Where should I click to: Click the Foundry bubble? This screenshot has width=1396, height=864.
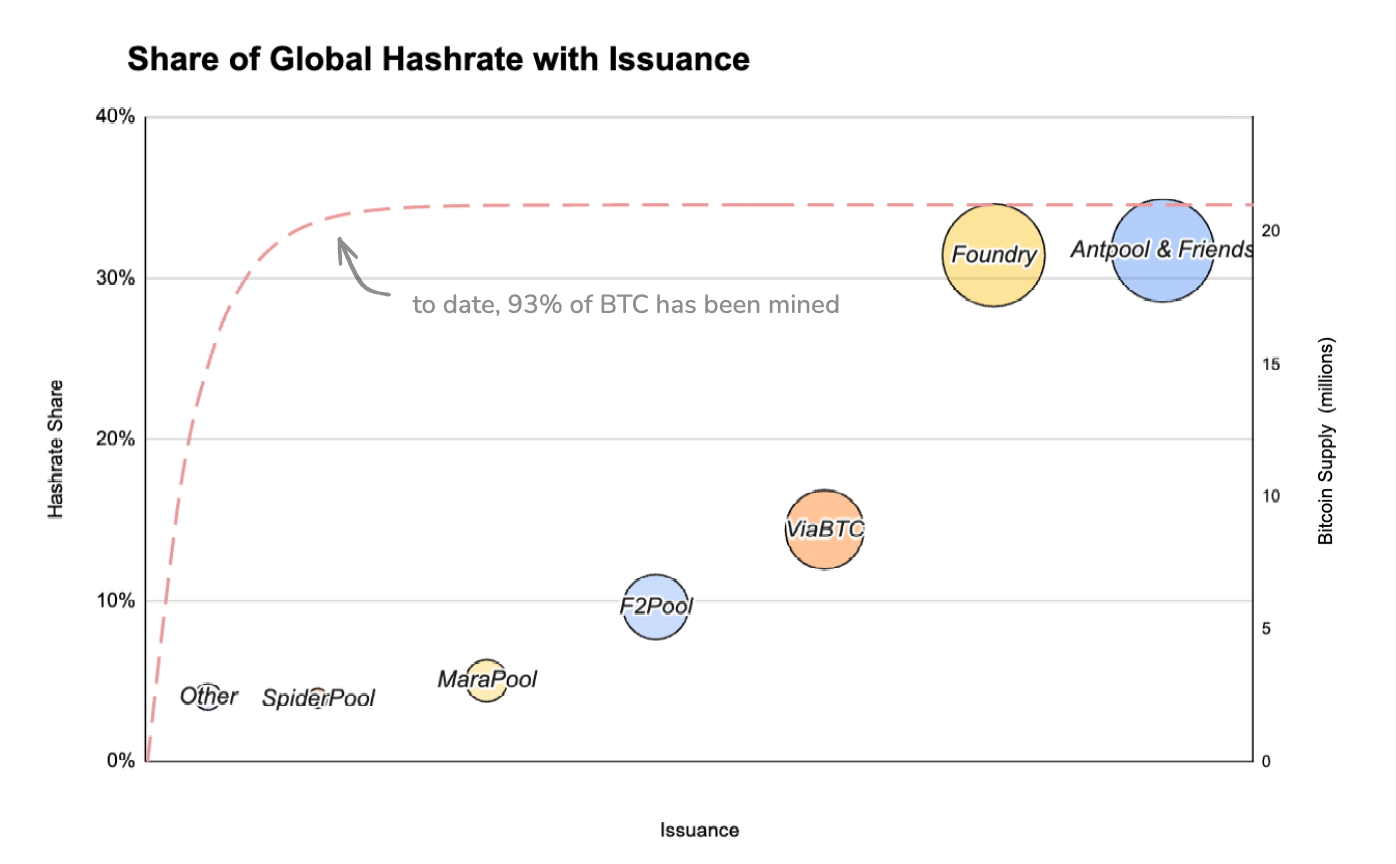tap(992, 255)
